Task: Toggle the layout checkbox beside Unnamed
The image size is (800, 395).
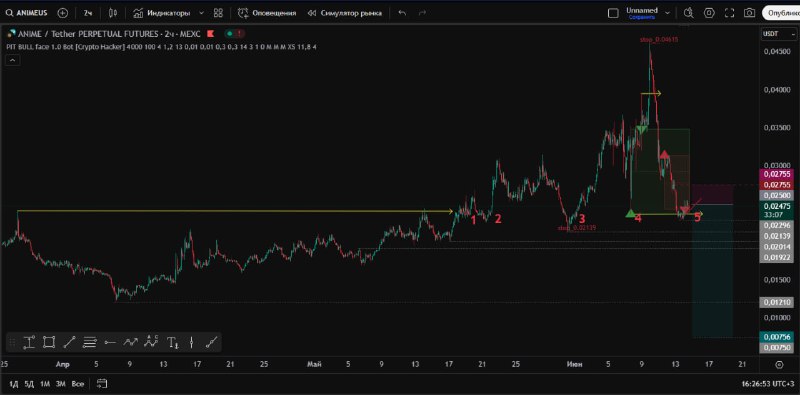Action: tap(613, 13)
